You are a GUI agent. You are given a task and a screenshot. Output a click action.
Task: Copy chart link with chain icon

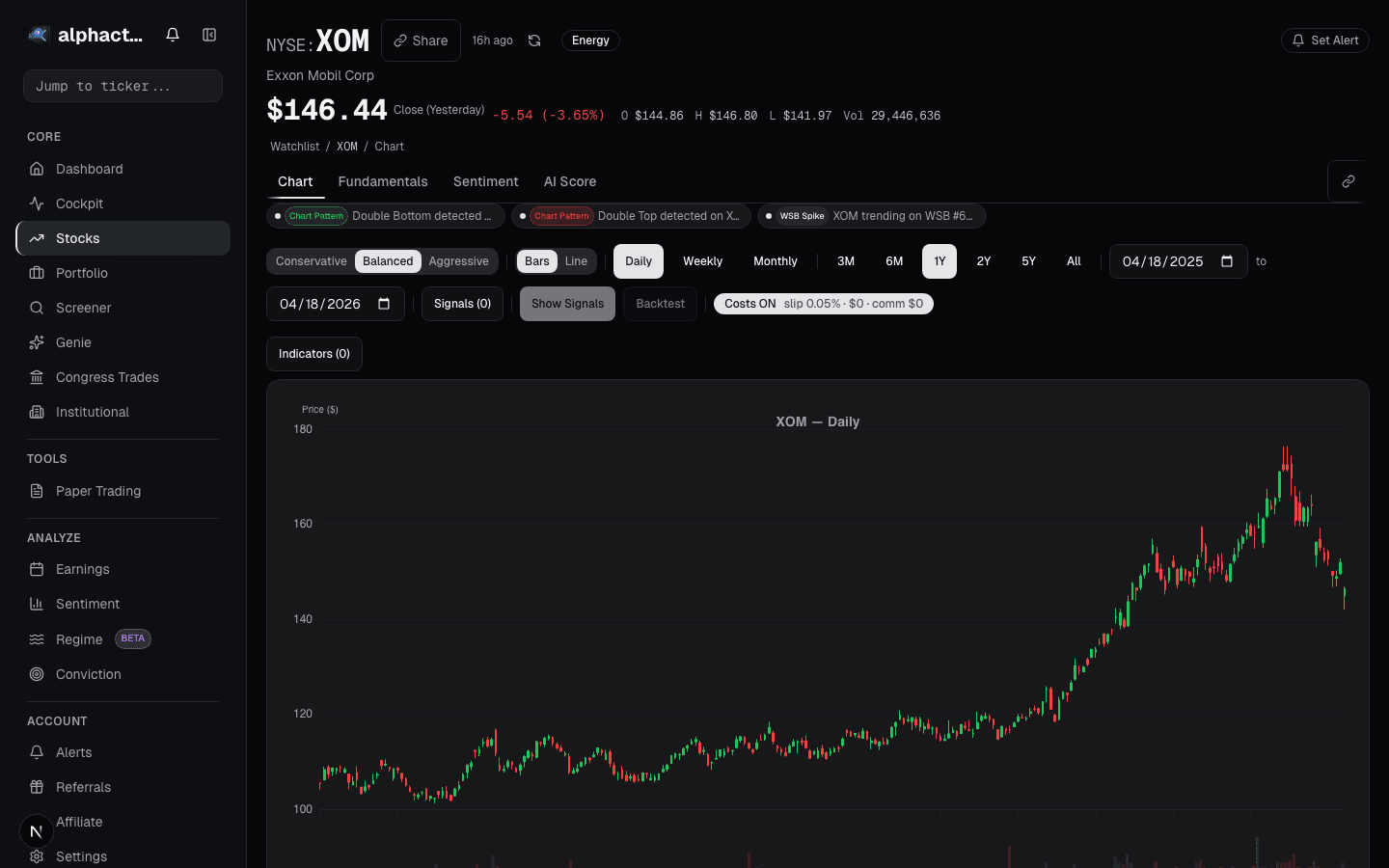[1348, 181]
